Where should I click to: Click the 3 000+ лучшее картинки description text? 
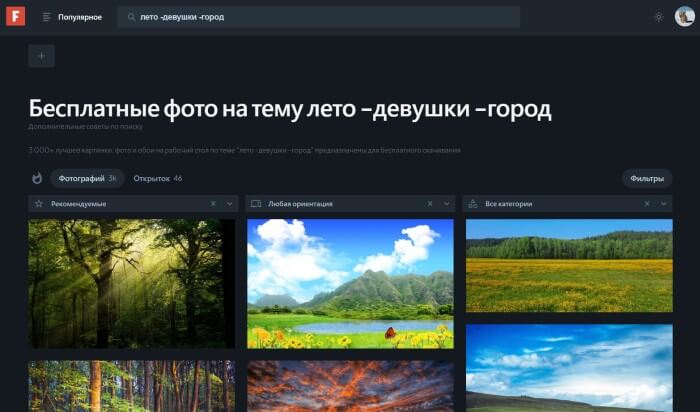coord(244,150)
